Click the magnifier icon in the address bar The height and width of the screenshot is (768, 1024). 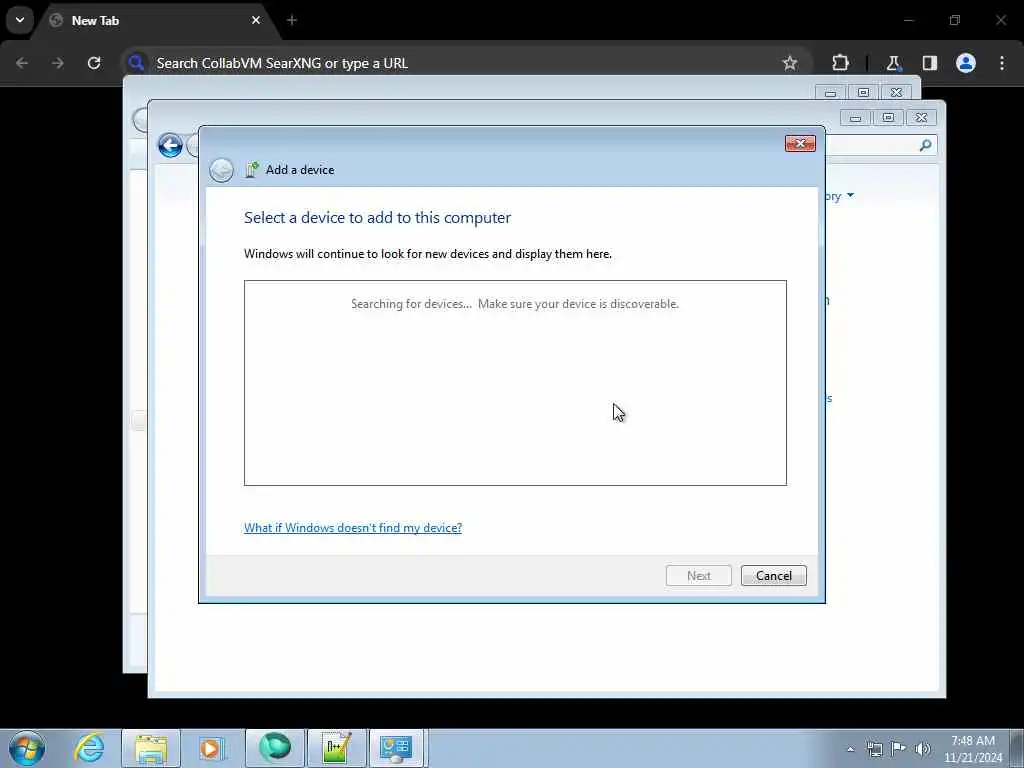pos(136,63)
